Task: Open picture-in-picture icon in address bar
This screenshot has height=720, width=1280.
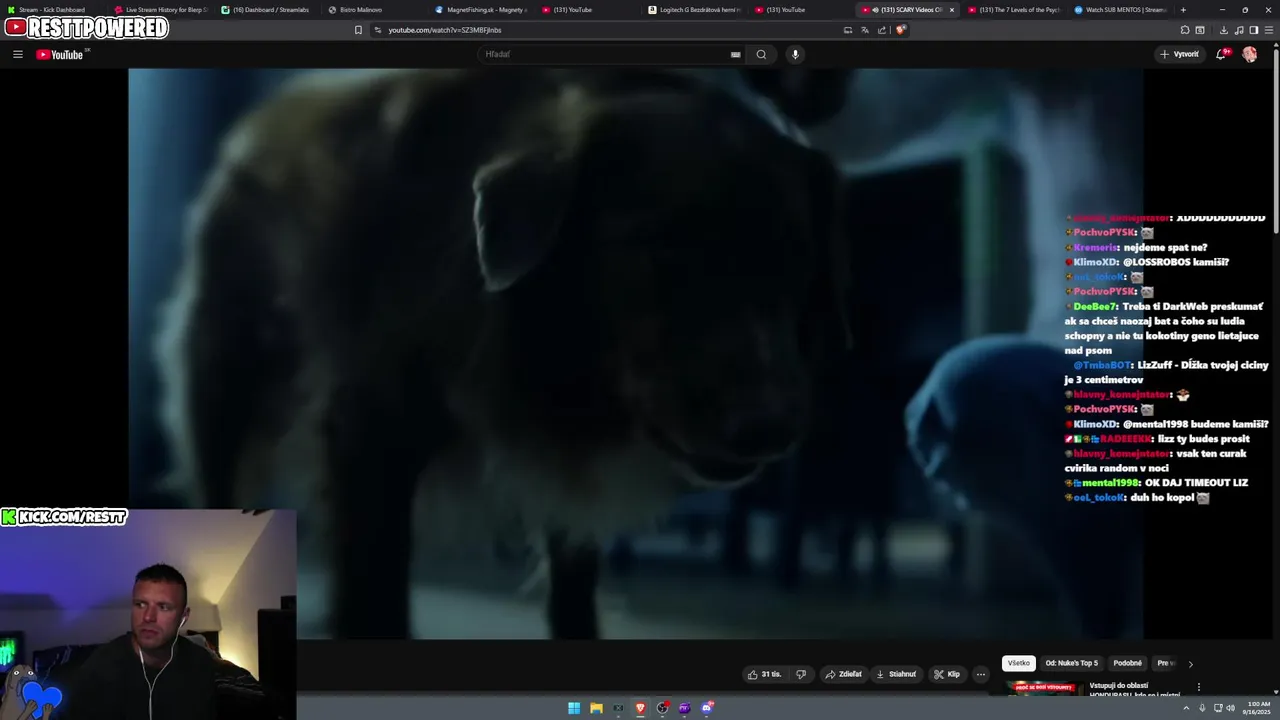Action: (848, 30)
